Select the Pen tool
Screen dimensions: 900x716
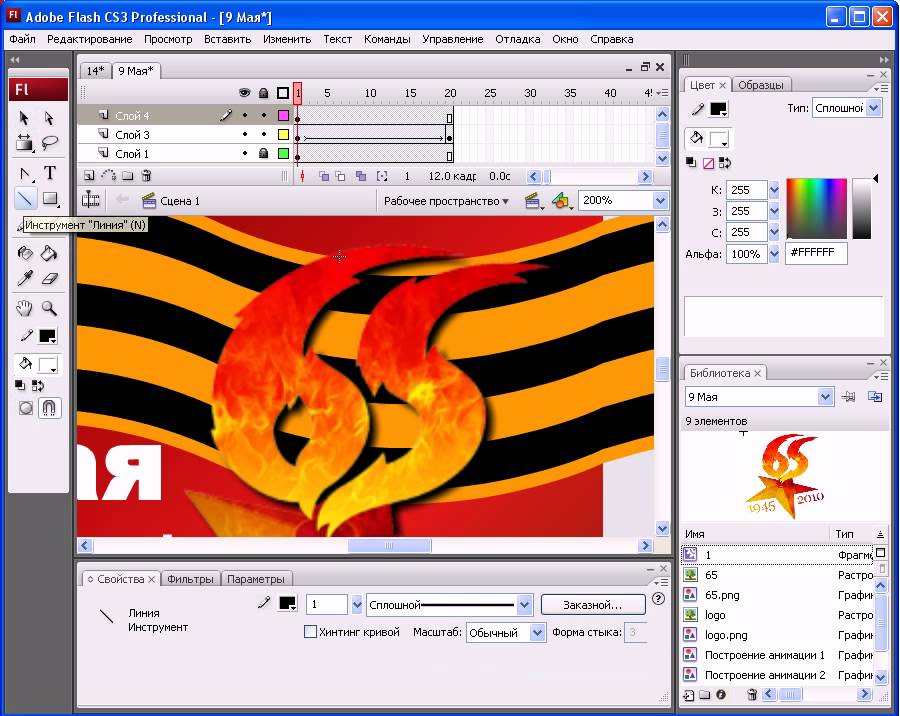[x=24, y=173]
